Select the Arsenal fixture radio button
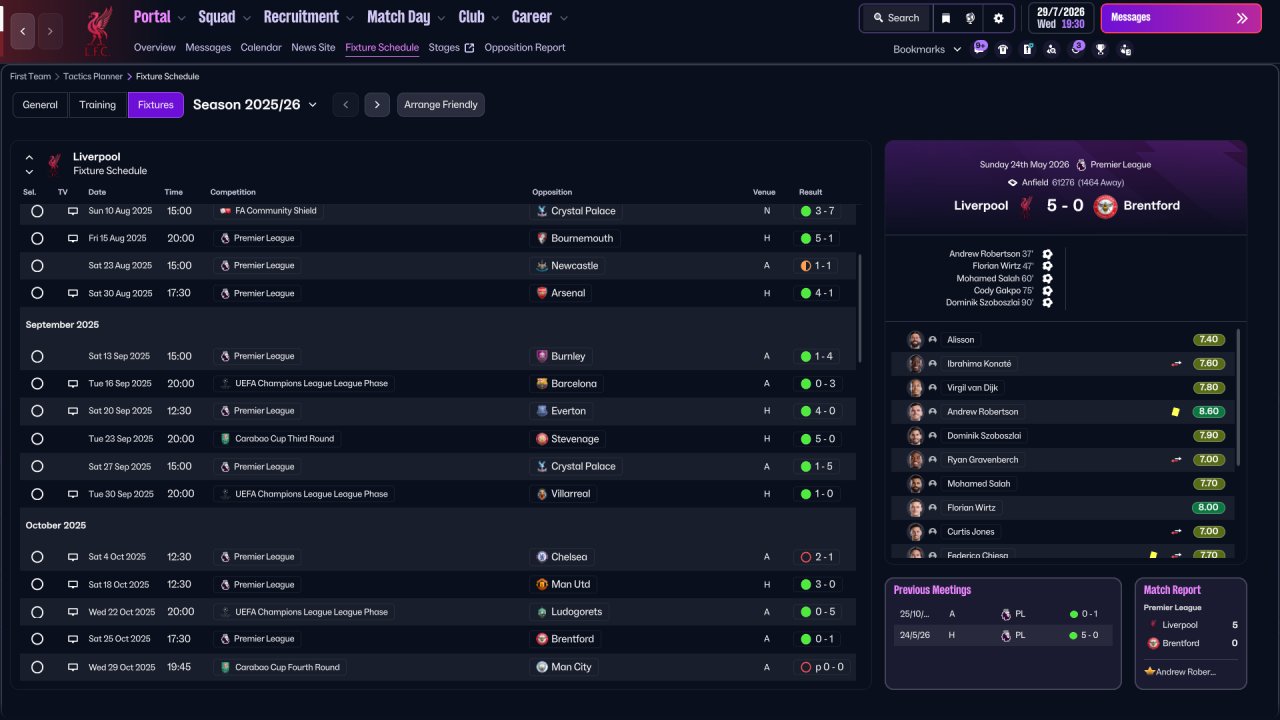1280x720 pixels. pyautogui.click(x=37, y=293)
